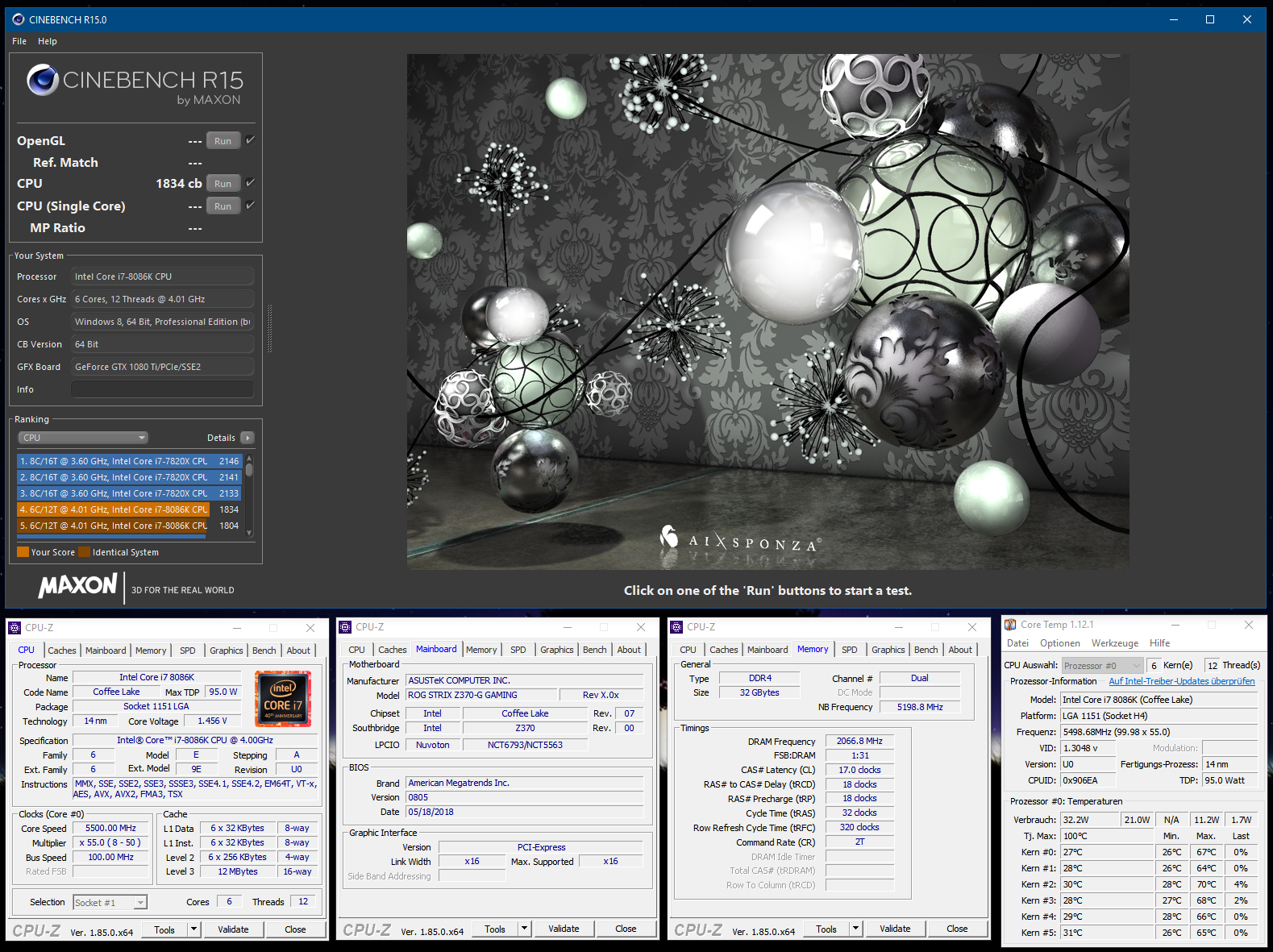Open the File menu in Cinebench

point(19,41)
